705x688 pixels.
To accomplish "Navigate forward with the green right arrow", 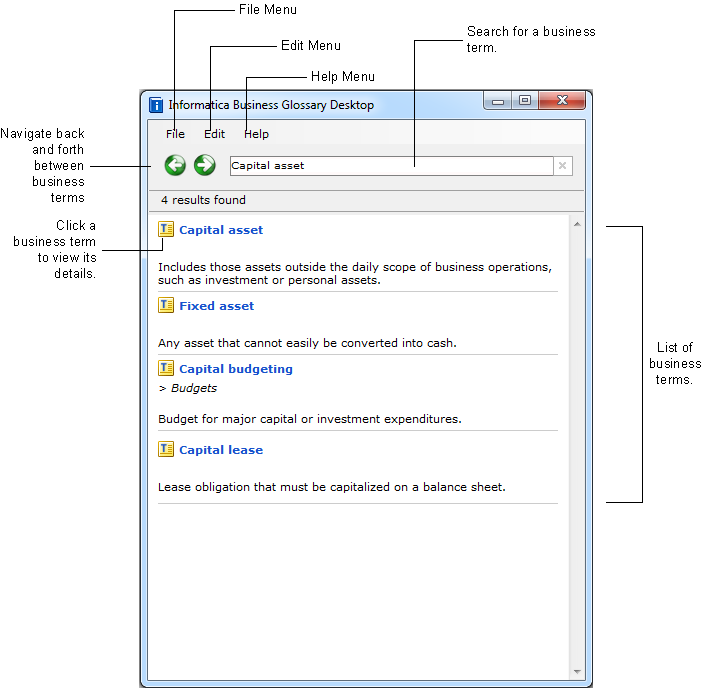I will pos(205,165).
